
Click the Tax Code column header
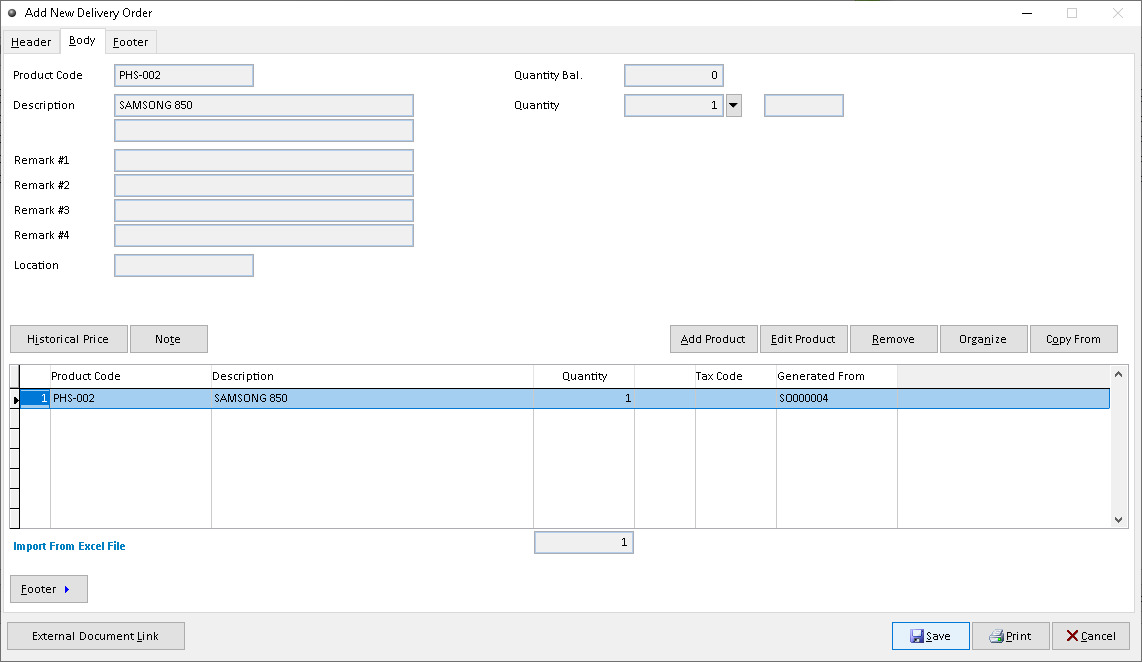736,377
